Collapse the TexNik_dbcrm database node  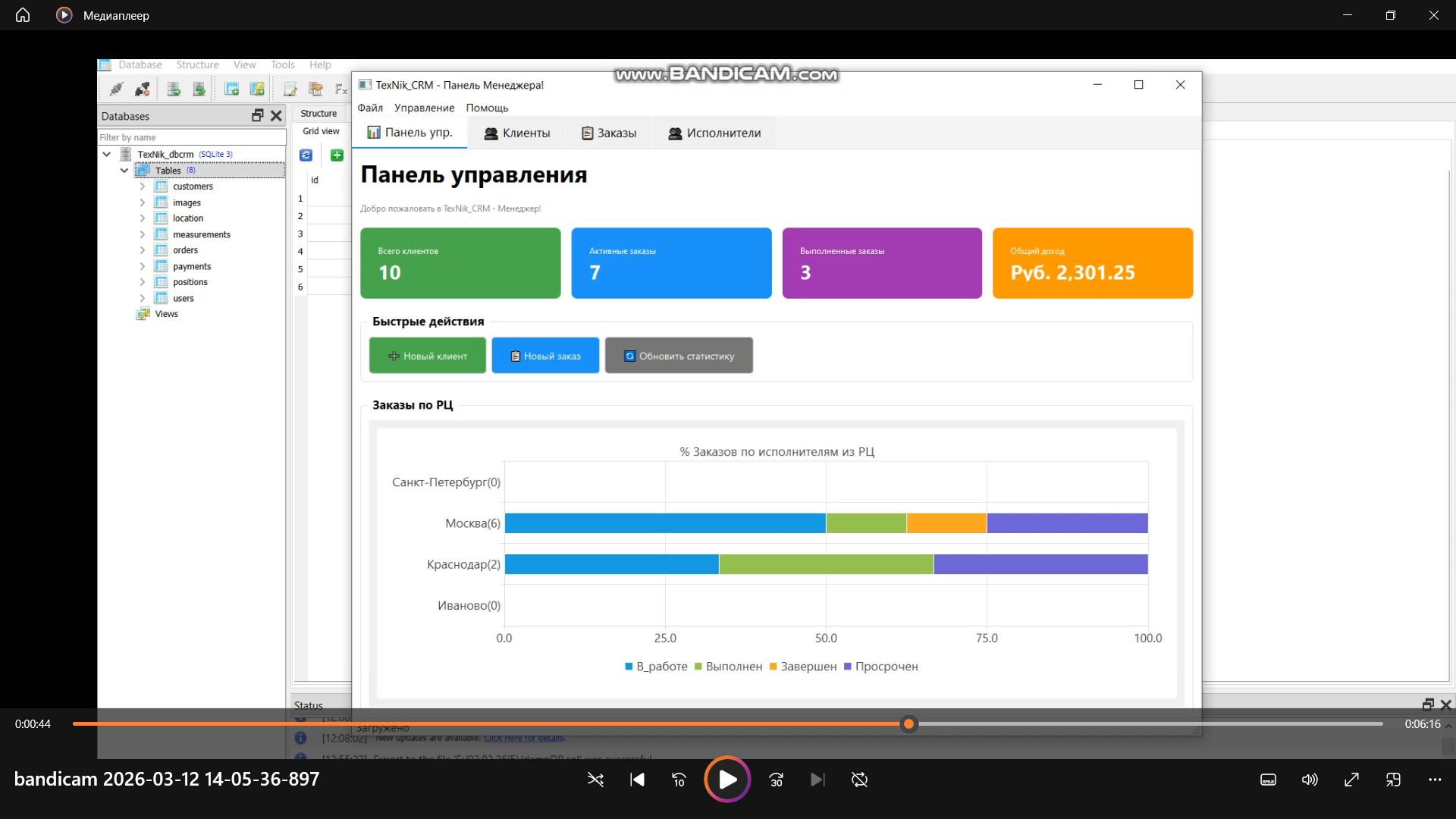107,154
